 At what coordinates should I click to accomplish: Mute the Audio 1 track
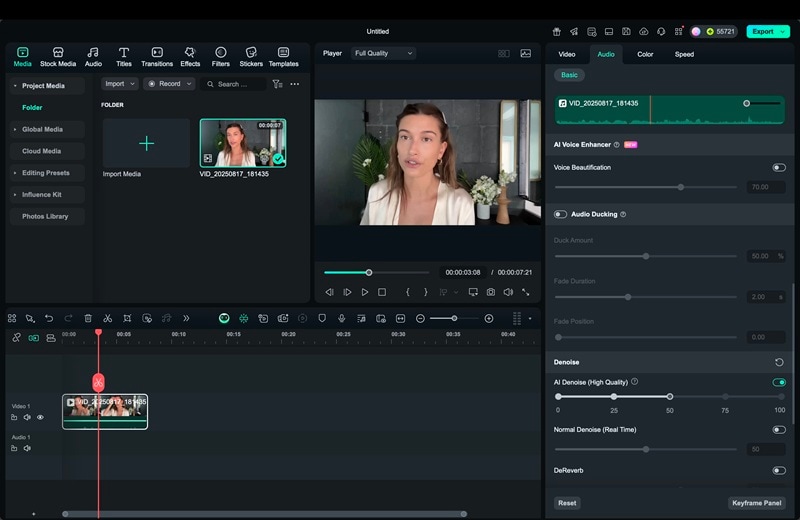27,449
